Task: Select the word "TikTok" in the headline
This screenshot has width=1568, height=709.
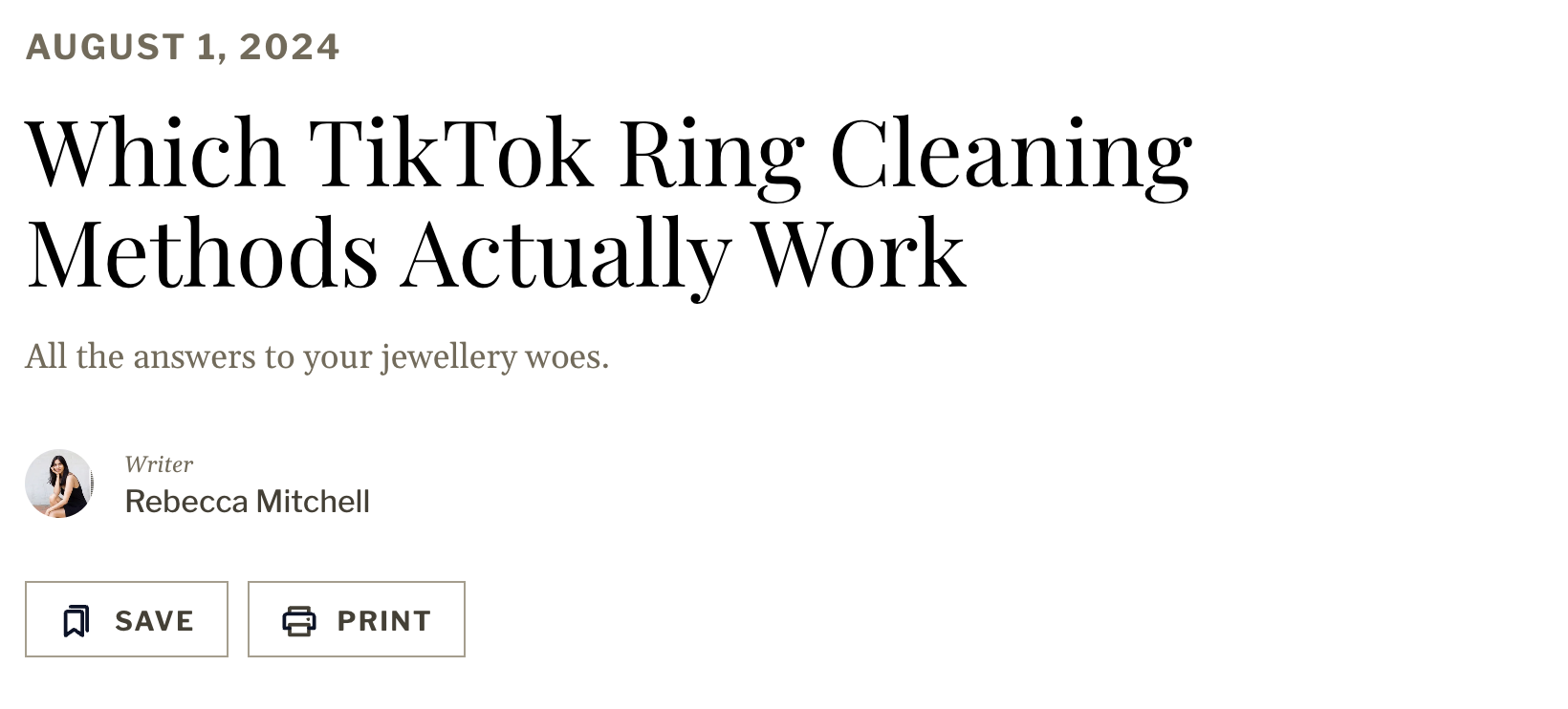Action: [450, 153]
